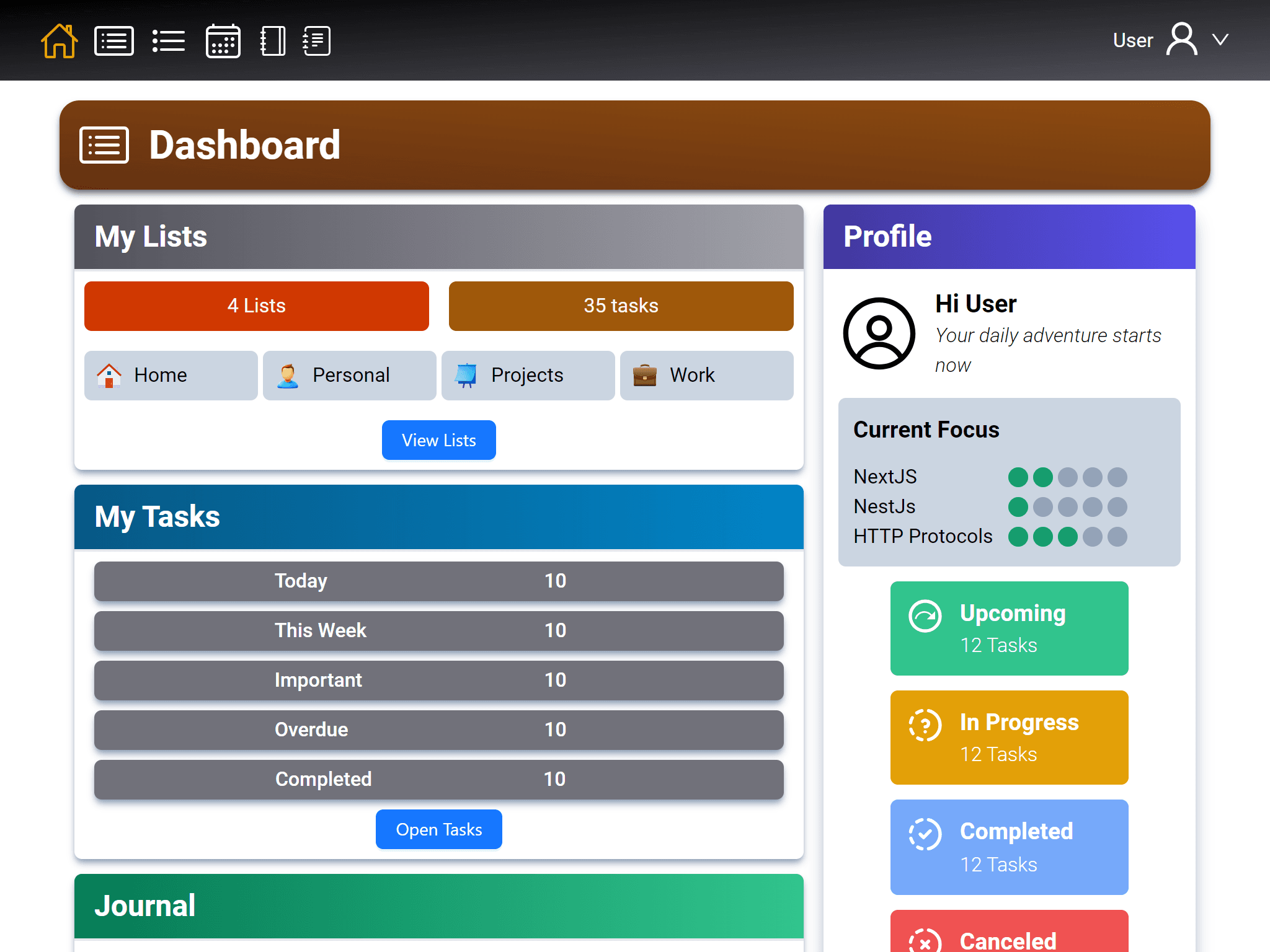Select the Today tasks row
1270x952 pixels.
pyautogui.click(x=439, y=581)
